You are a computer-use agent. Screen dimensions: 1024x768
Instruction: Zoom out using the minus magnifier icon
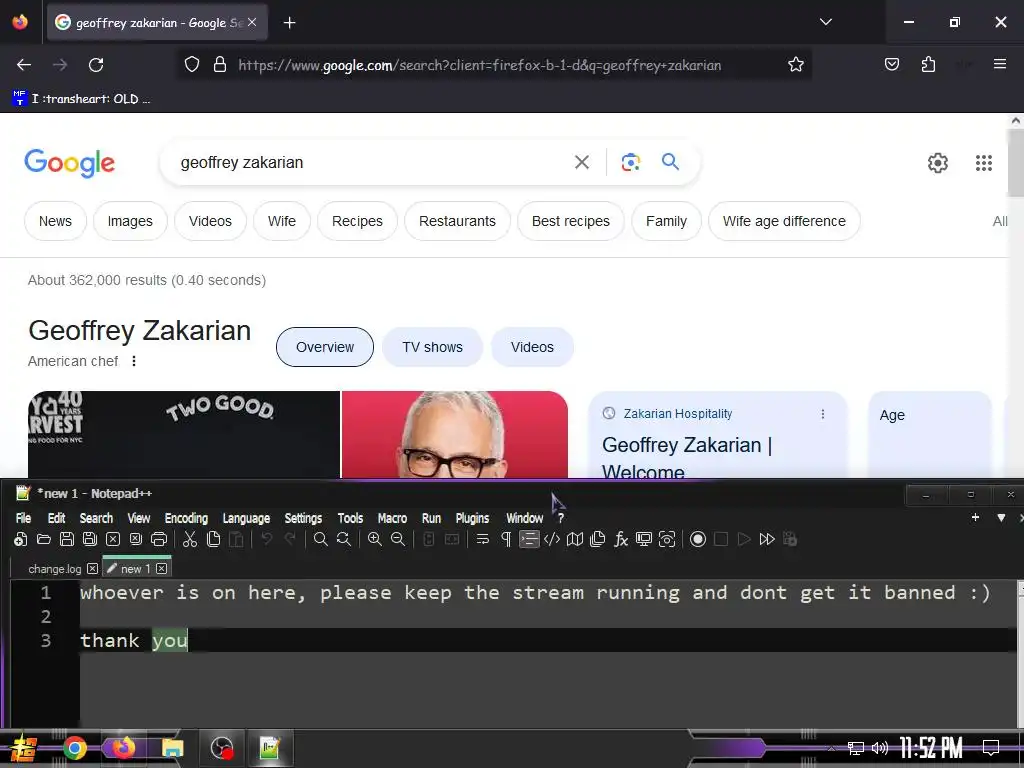pos(398,539)
